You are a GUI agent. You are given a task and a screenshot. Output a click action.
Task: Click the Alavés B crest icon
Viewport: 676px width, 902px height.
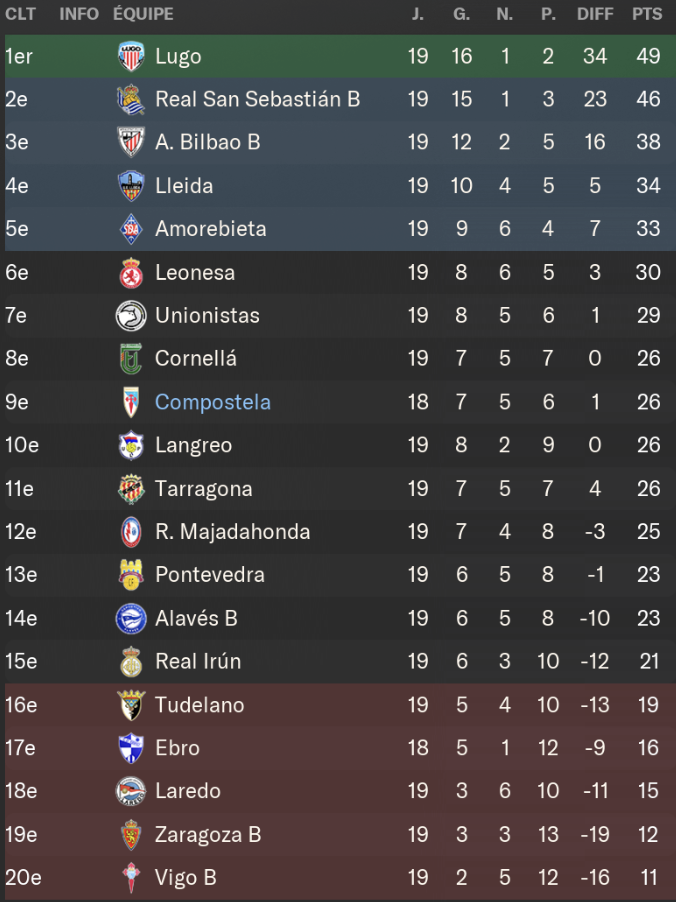click(x=131, y=619)
